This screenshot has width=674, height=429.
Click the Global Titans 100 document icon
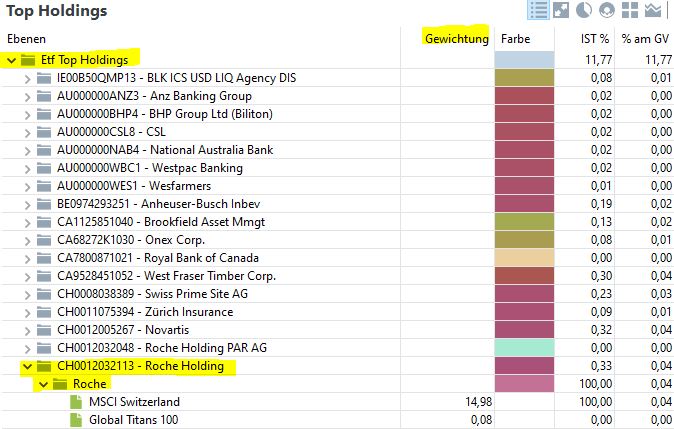tap(77, 420)
